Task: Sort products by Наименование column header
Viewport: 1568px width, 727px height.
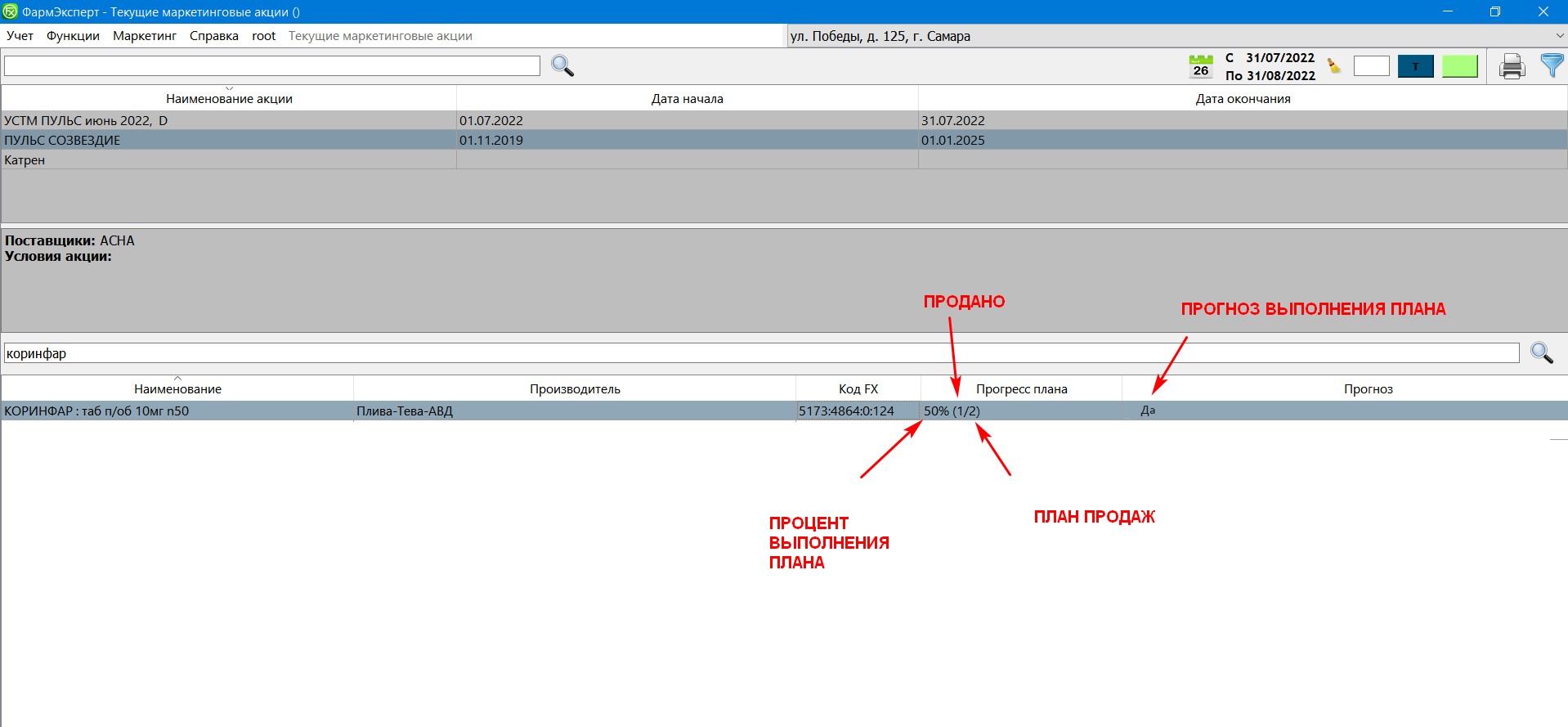Action: [x=177, y=388]
